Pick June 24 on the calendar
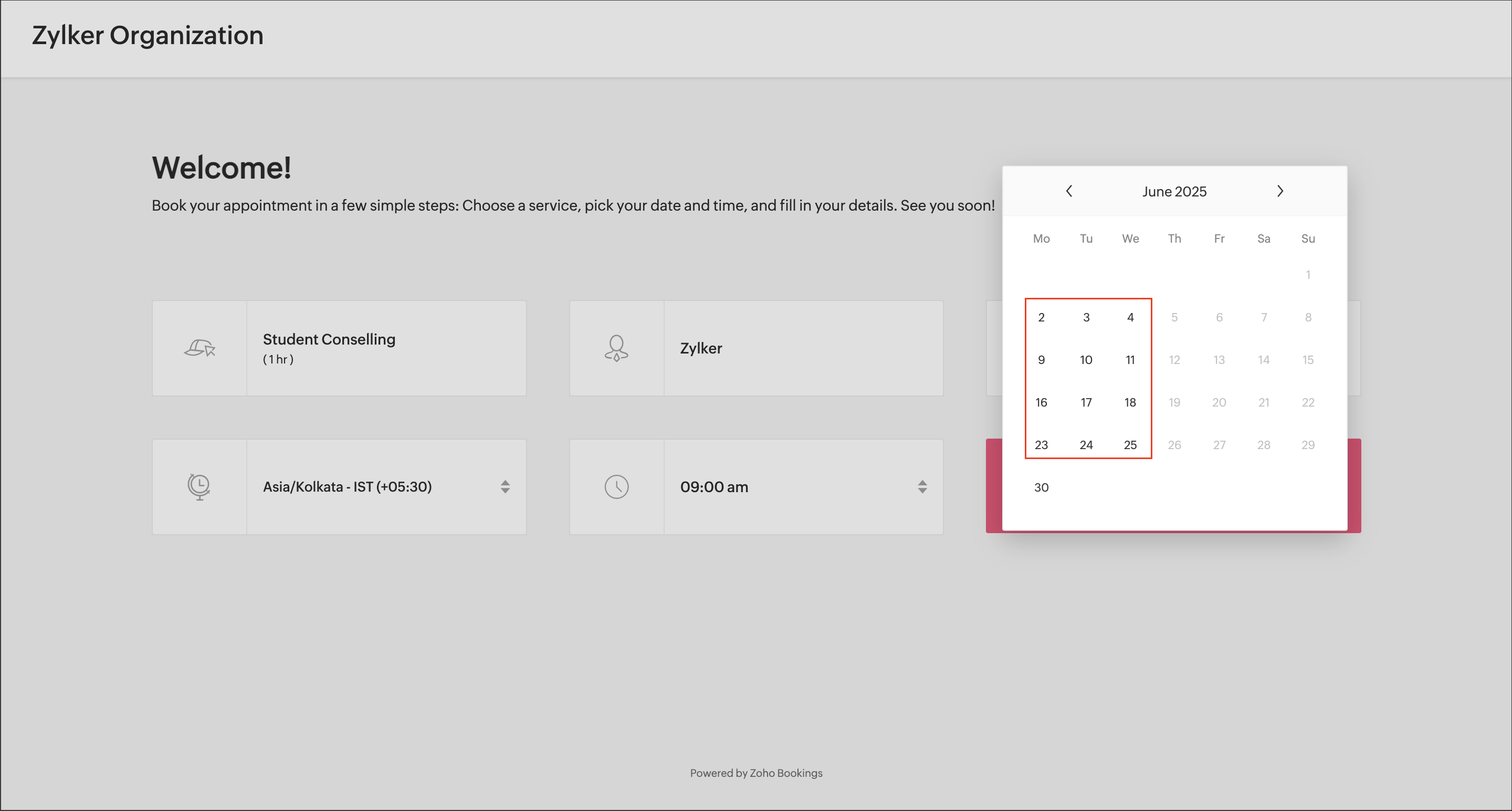 1086,445
